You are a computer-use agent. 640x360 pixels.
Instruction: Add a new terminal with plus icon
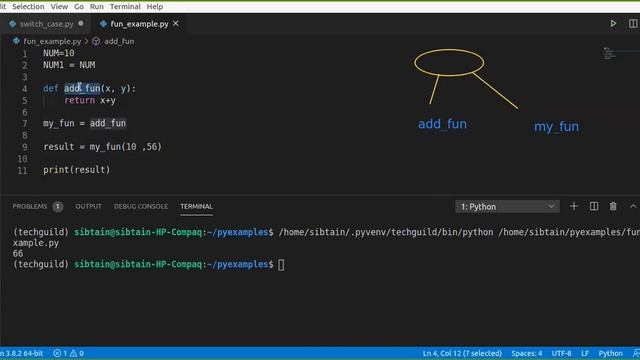[573, 207]
